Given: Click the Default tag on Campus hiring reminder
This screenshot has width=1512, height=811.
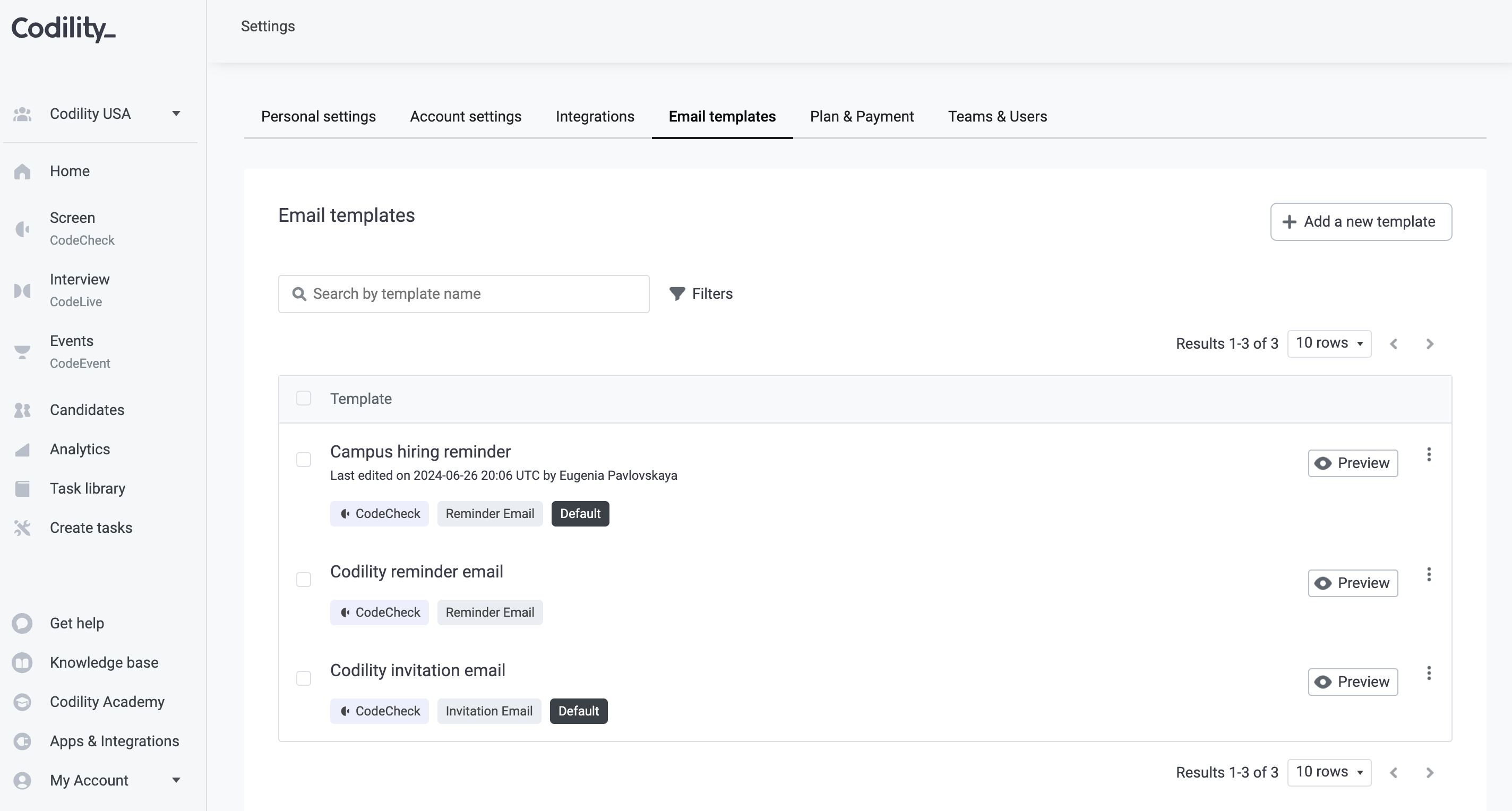Looking at the screenshot, I should point(580,514).
